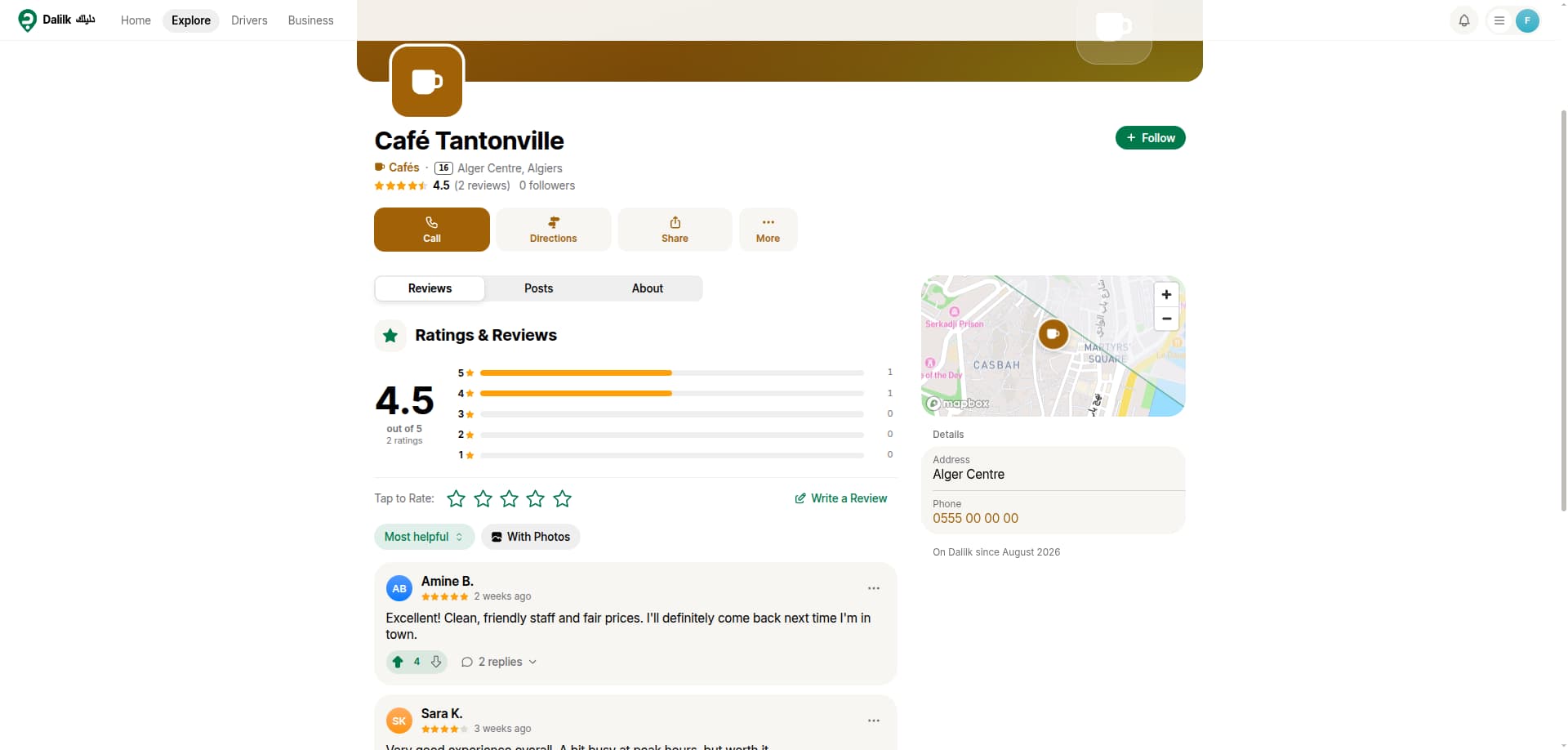Screen dimensions: 1568x750
Task: Open the notifications bell
Action: (x=1463, y=20)
